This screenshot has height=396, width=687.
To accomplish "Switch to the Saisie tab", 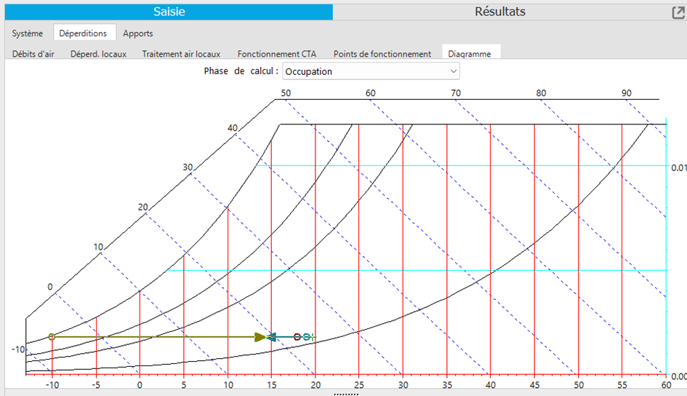I will click(x=169, y=12).
